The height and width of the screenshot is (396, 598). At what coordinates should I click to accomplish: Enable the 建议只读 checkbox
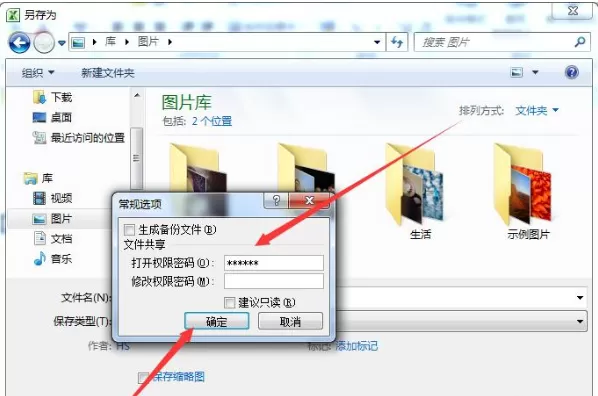(230, 303)
